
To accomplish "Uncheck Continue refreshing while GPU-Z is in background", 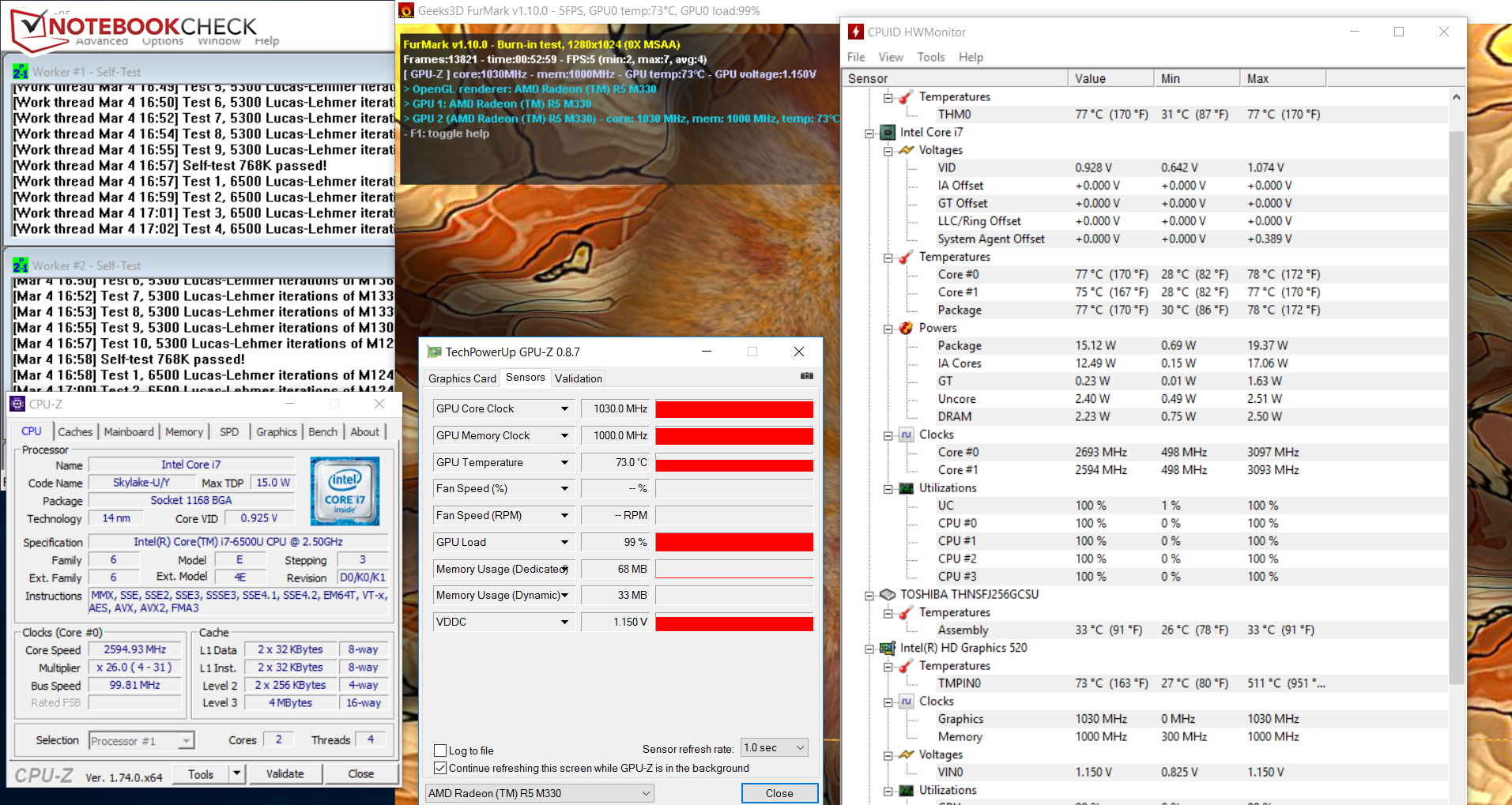I will [x=440, y=768].
